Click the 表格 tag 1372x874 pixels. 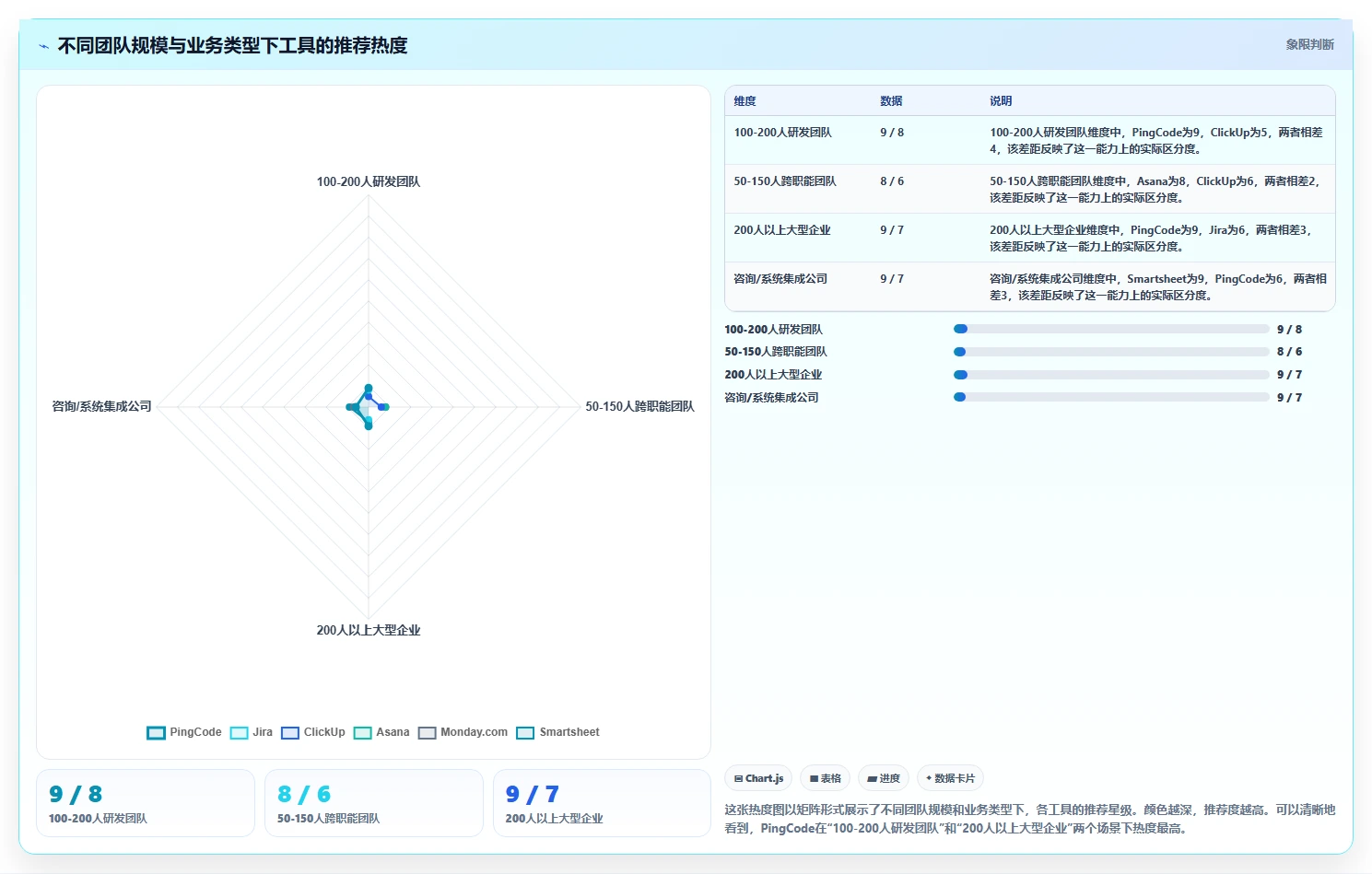tap(825, 778)
